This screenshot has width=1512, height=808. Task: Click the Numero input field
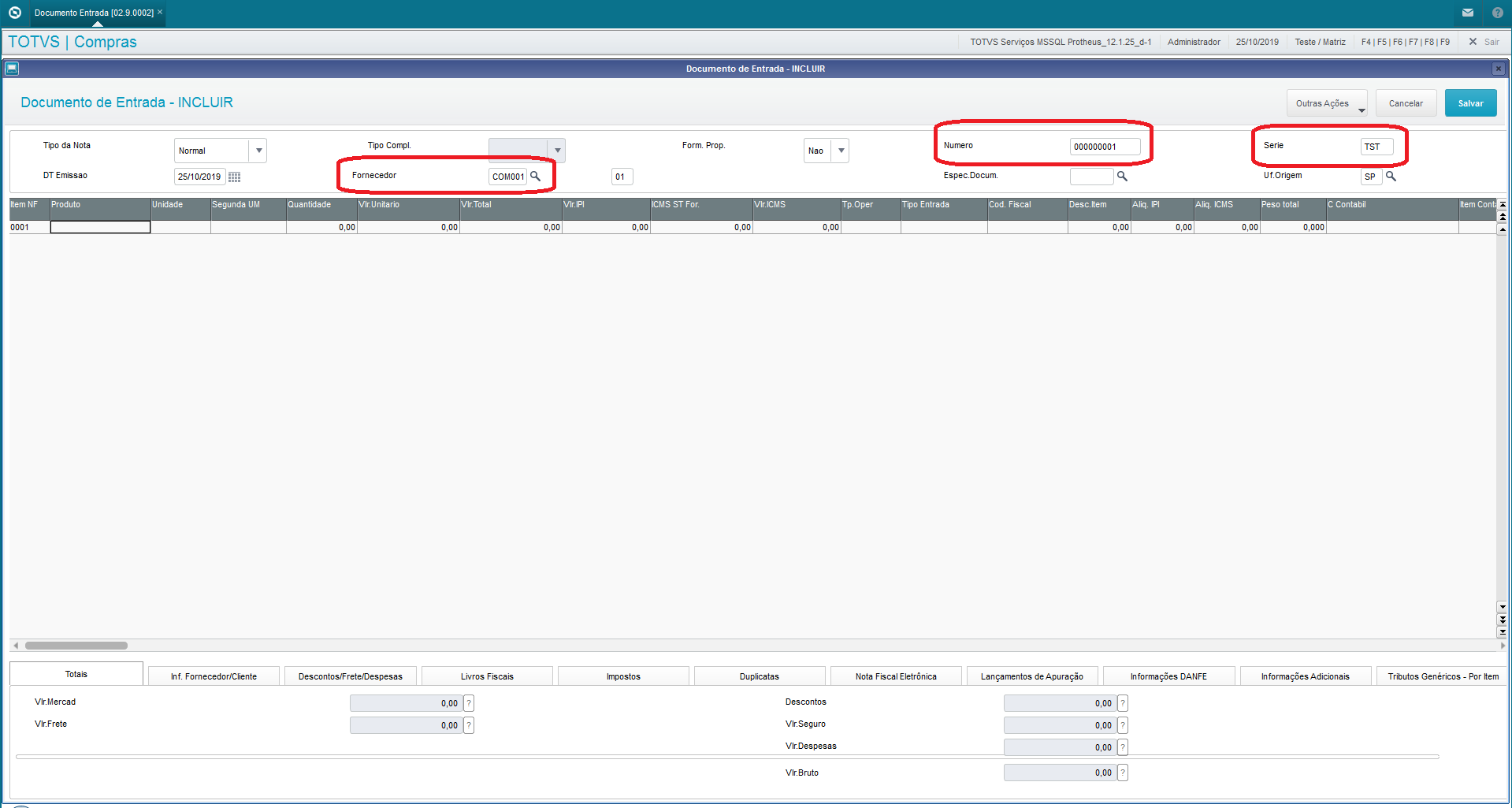point(1105,147)
